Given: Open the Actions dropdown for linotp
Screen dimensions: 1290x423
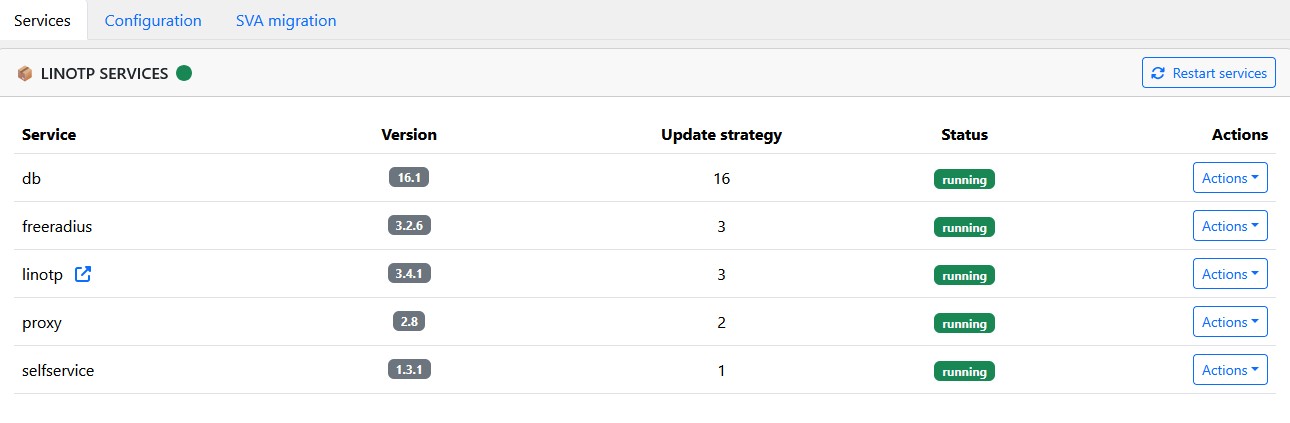Looking at the screenshot, I should [x=1230, y=274].
